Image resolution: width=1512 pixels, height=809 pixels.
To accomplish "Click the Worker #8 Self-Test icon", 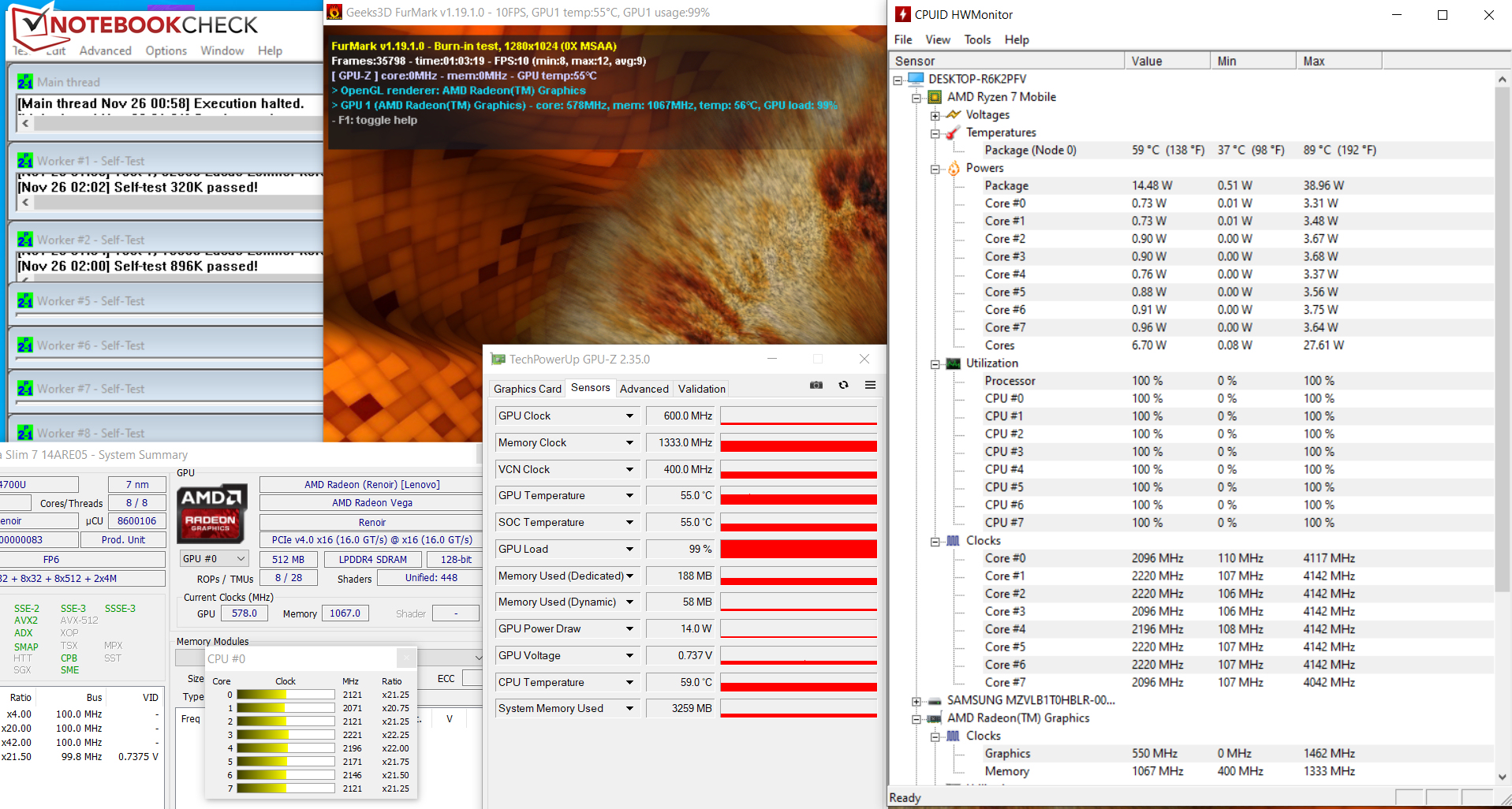I will (25, 433).
